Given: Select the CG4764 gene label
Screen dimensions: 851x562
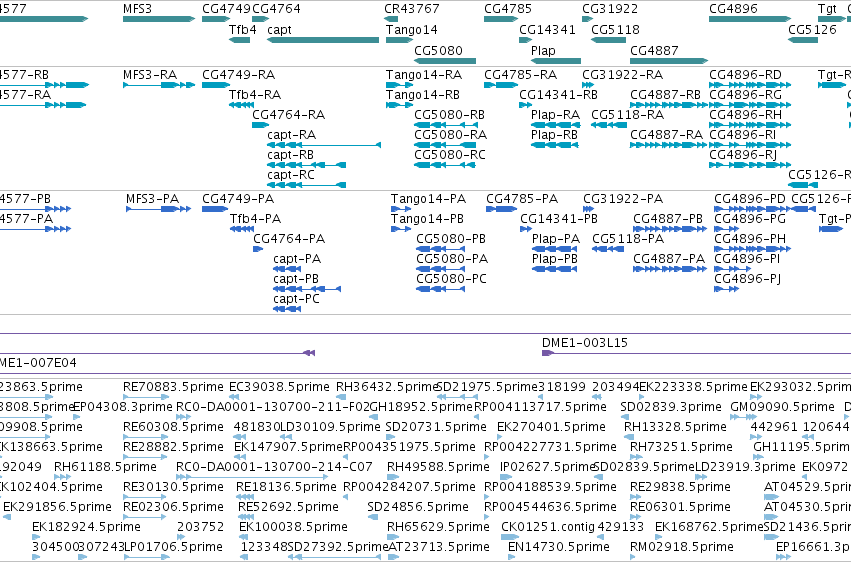Looking at the screenshot, I should pyautogui.click(x=276, y=9).
